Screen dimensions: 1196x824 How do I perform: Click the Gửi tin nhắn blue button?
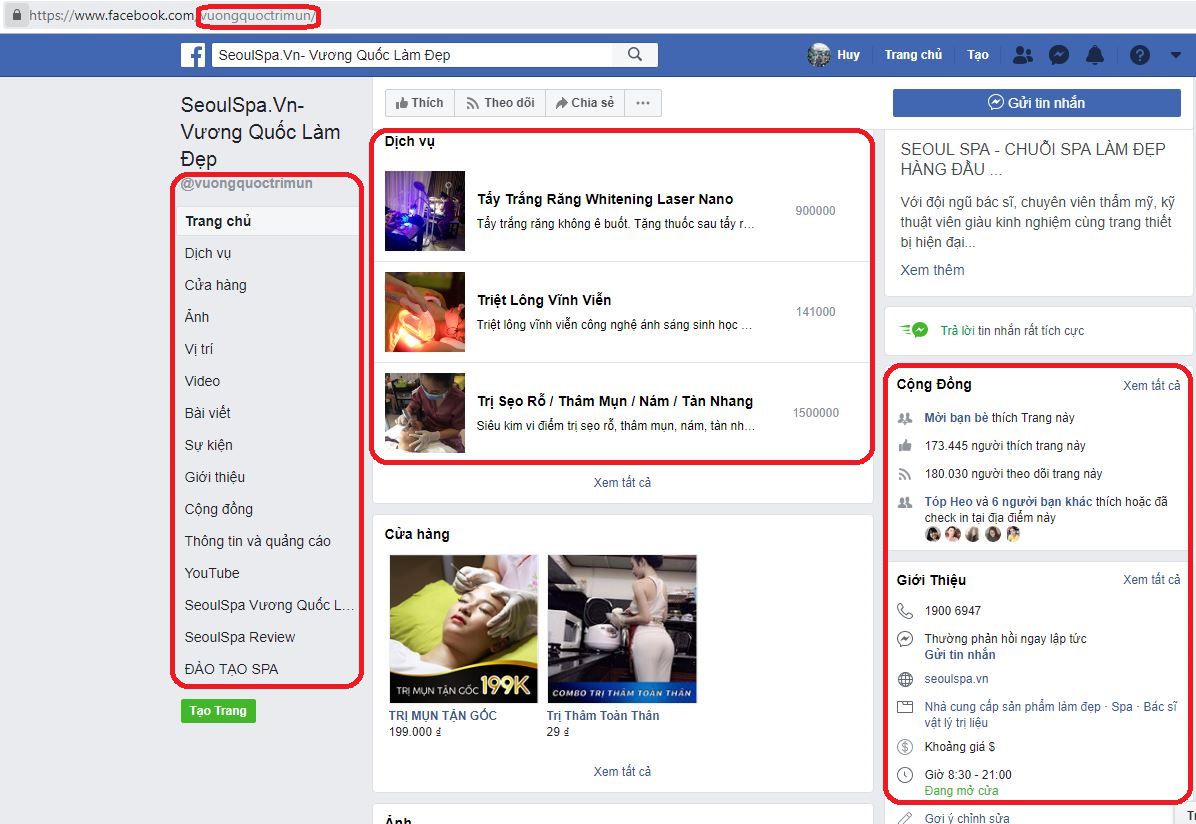(x=1037, y=103)
